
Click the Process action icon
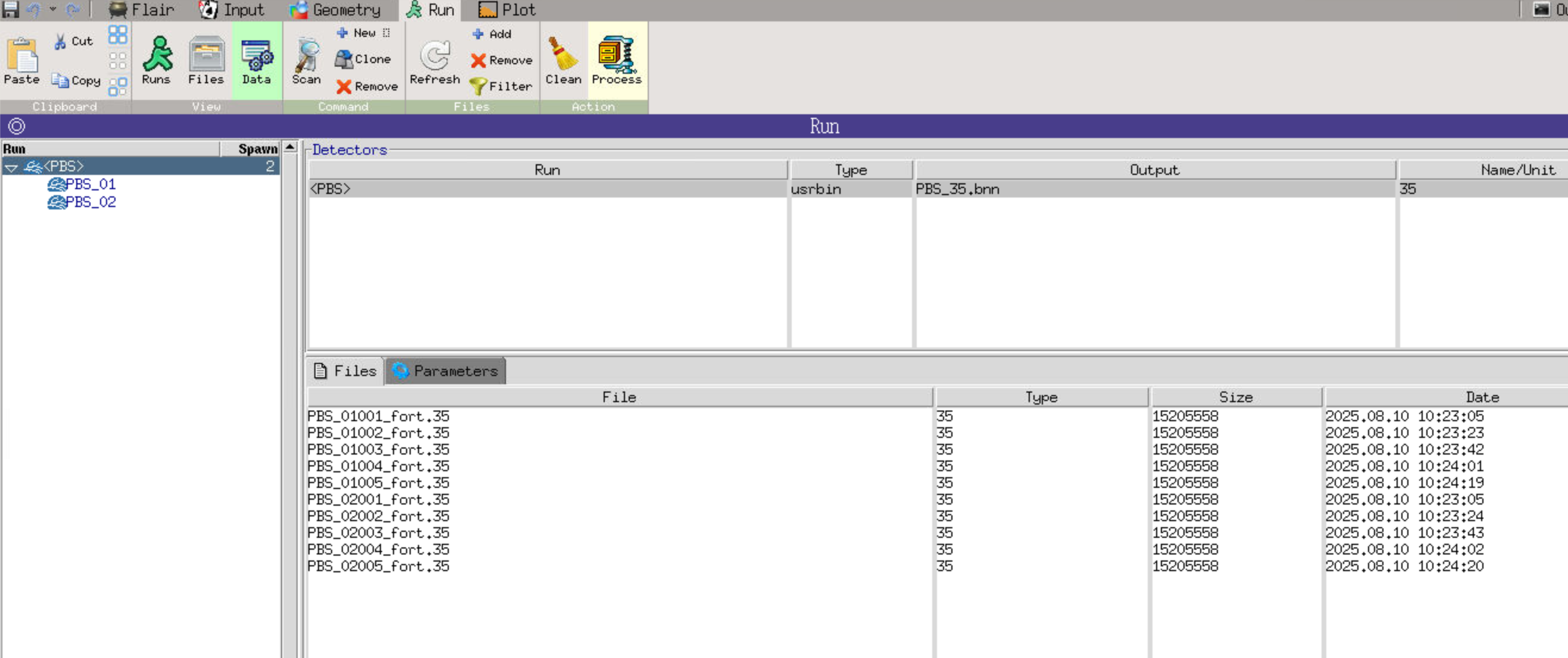coord(616,60)
